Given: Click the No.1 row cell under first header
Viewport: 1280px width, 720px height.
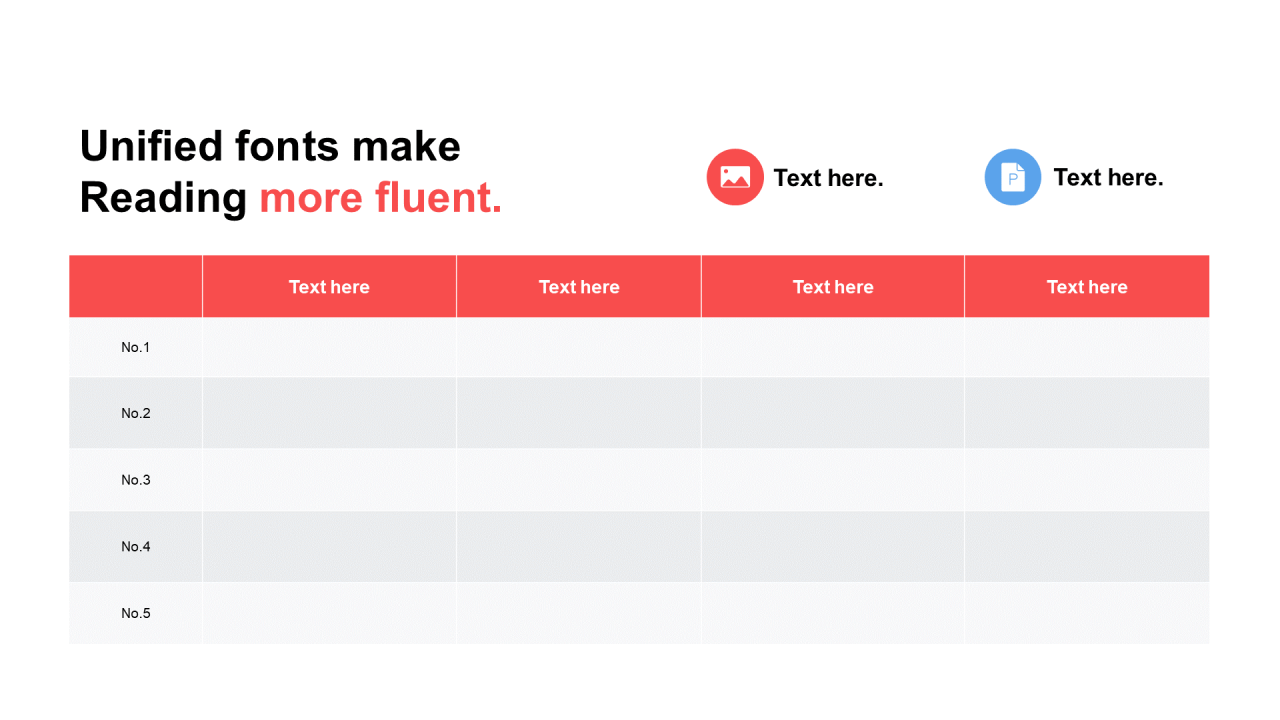Looking at the screenshot, I should [329, 347].
